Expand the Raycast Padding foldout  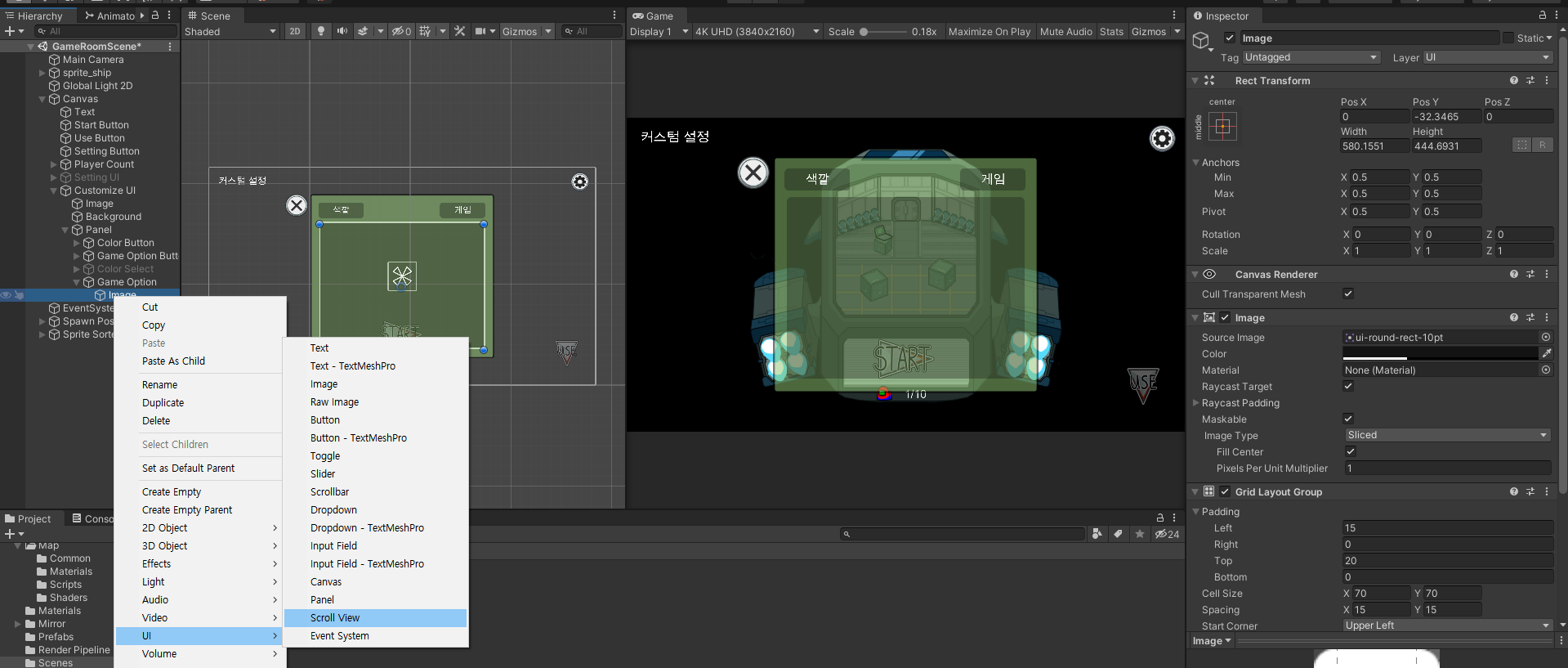(x=1196, y=402)
